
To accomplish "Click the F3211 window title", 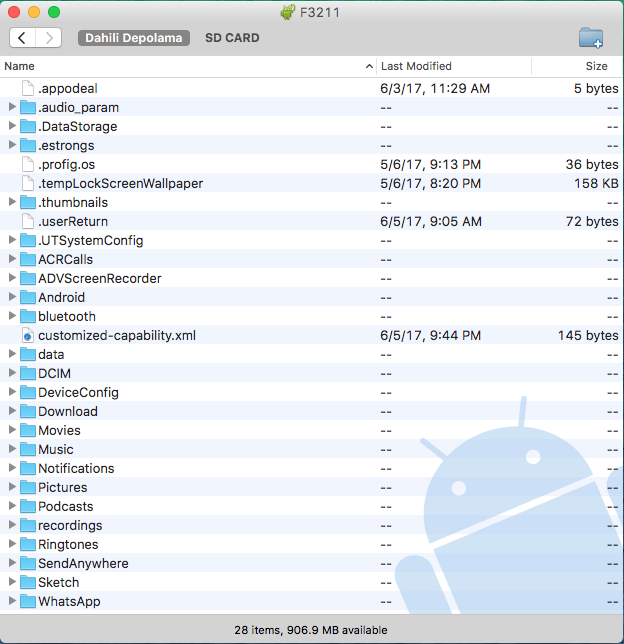I will 320,13.
